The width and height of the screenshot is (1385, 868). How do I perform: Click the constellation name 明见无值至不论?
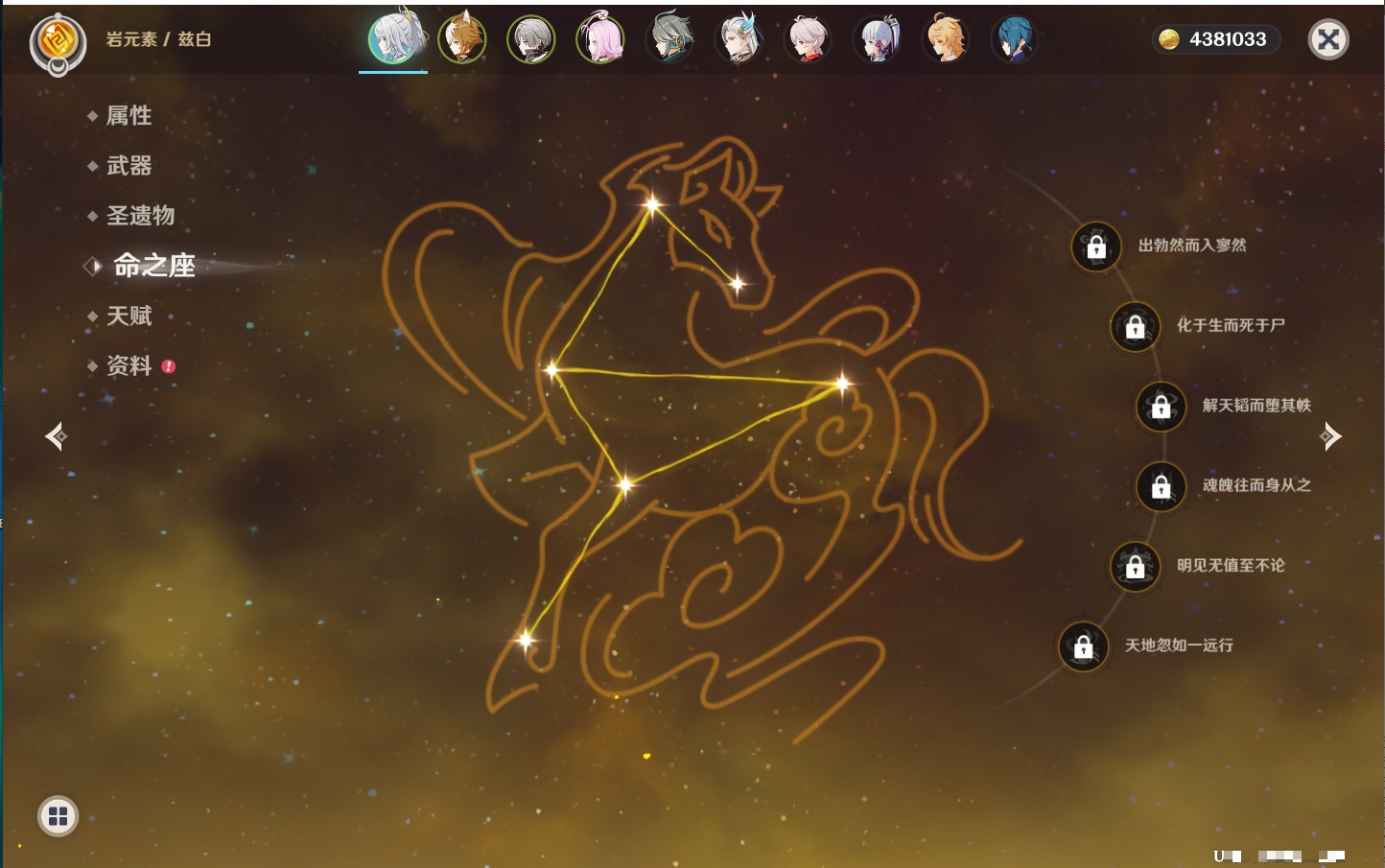1231,566
